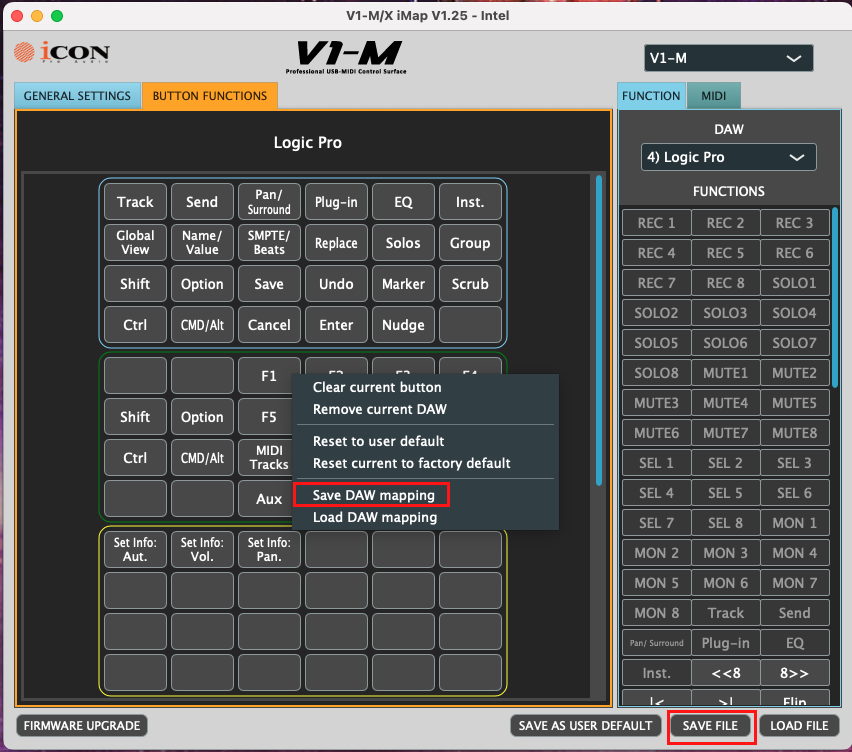Viewport: 852px width, 752px height.
Task: Click the SMPTE/Beats button
Action: click(x=269, y=242)
